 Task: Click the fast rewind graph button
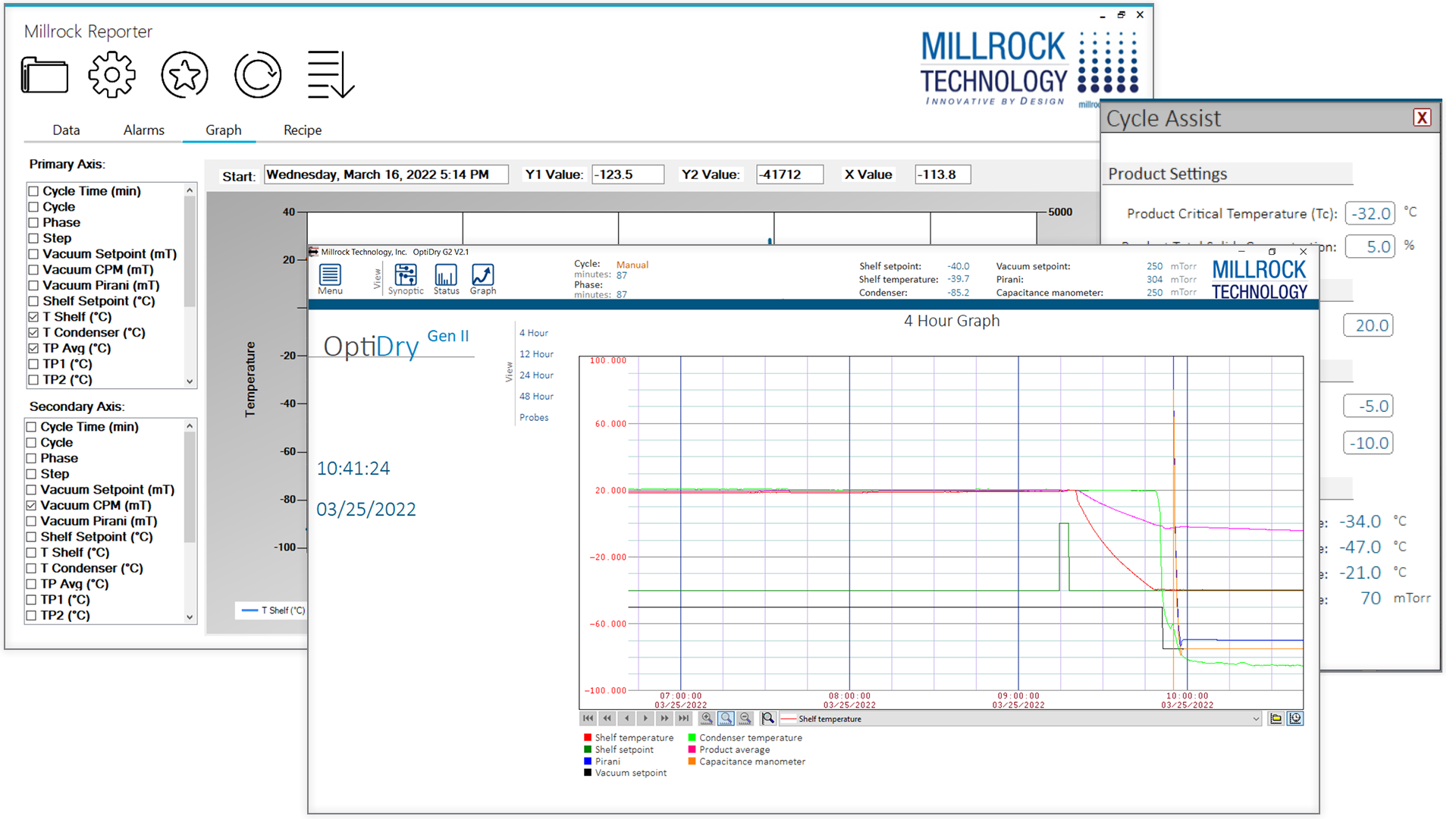[607, 718]
